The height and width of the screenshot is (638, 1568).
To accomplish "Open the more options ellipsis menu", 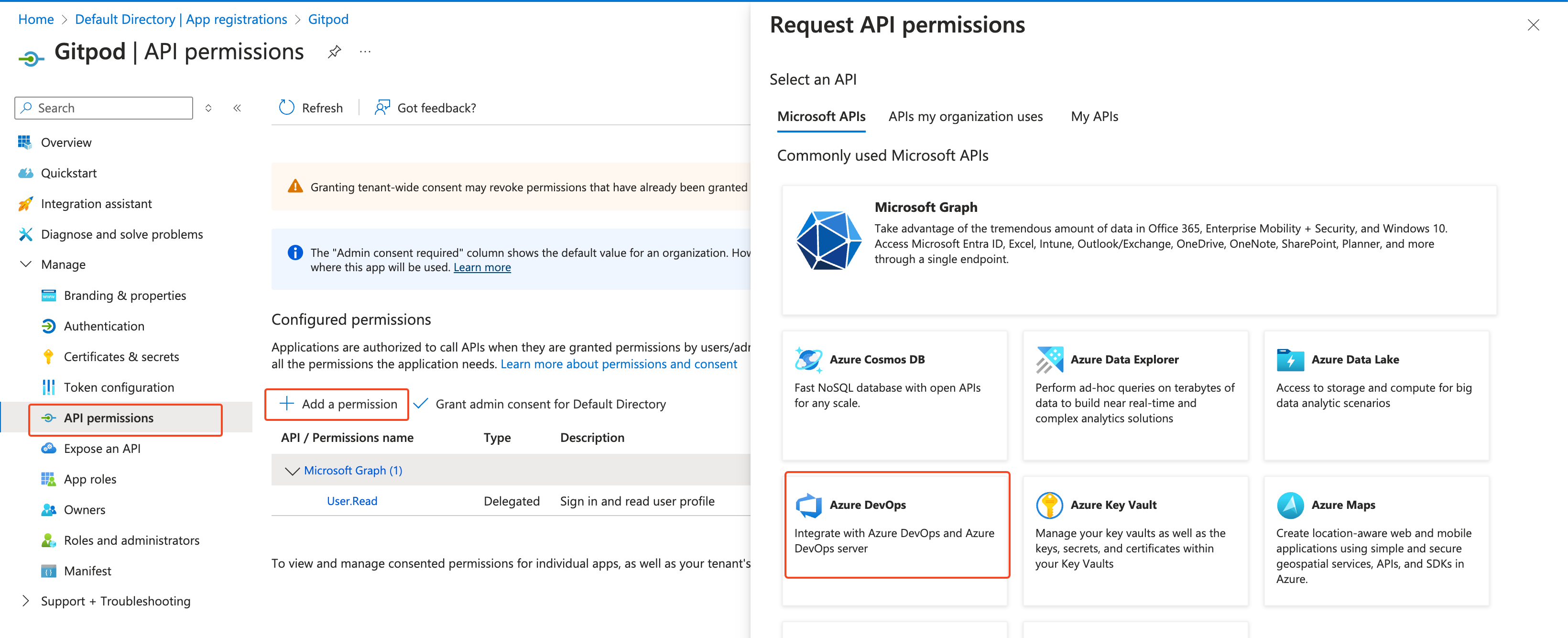I will pyautogui.click(x=365, y=52).
